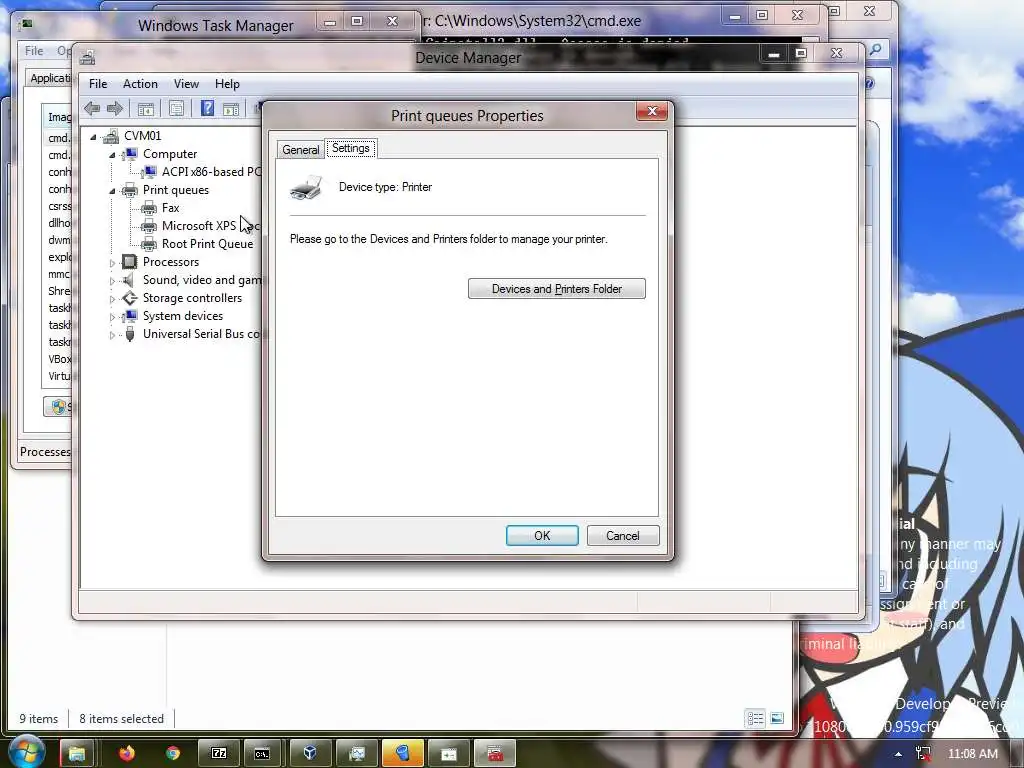
Task: Expand the Sound, video and game node
Action: [x=112, y=281]
